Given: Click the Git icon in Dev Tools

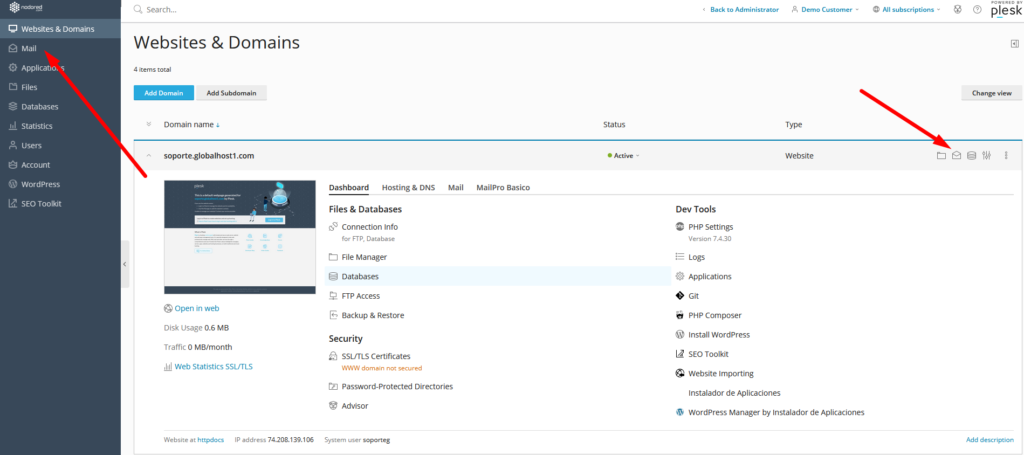Looking at the screenshot, I should [680, 296].
